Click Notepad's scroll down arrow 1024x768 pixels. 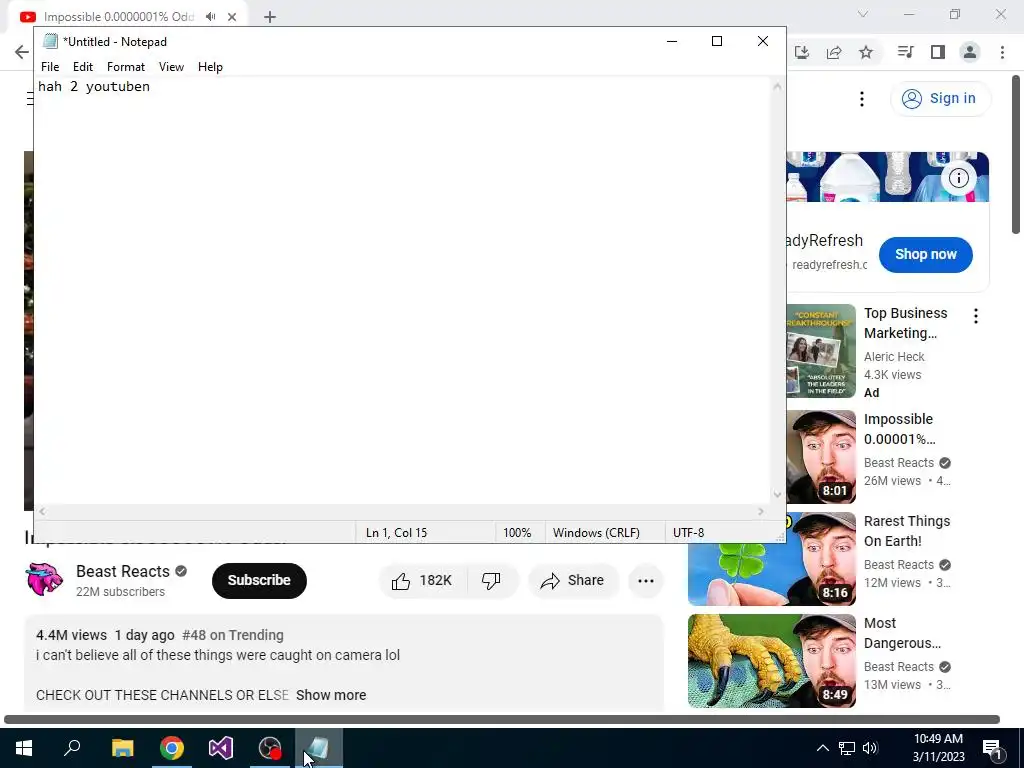(x=777, y=494)
